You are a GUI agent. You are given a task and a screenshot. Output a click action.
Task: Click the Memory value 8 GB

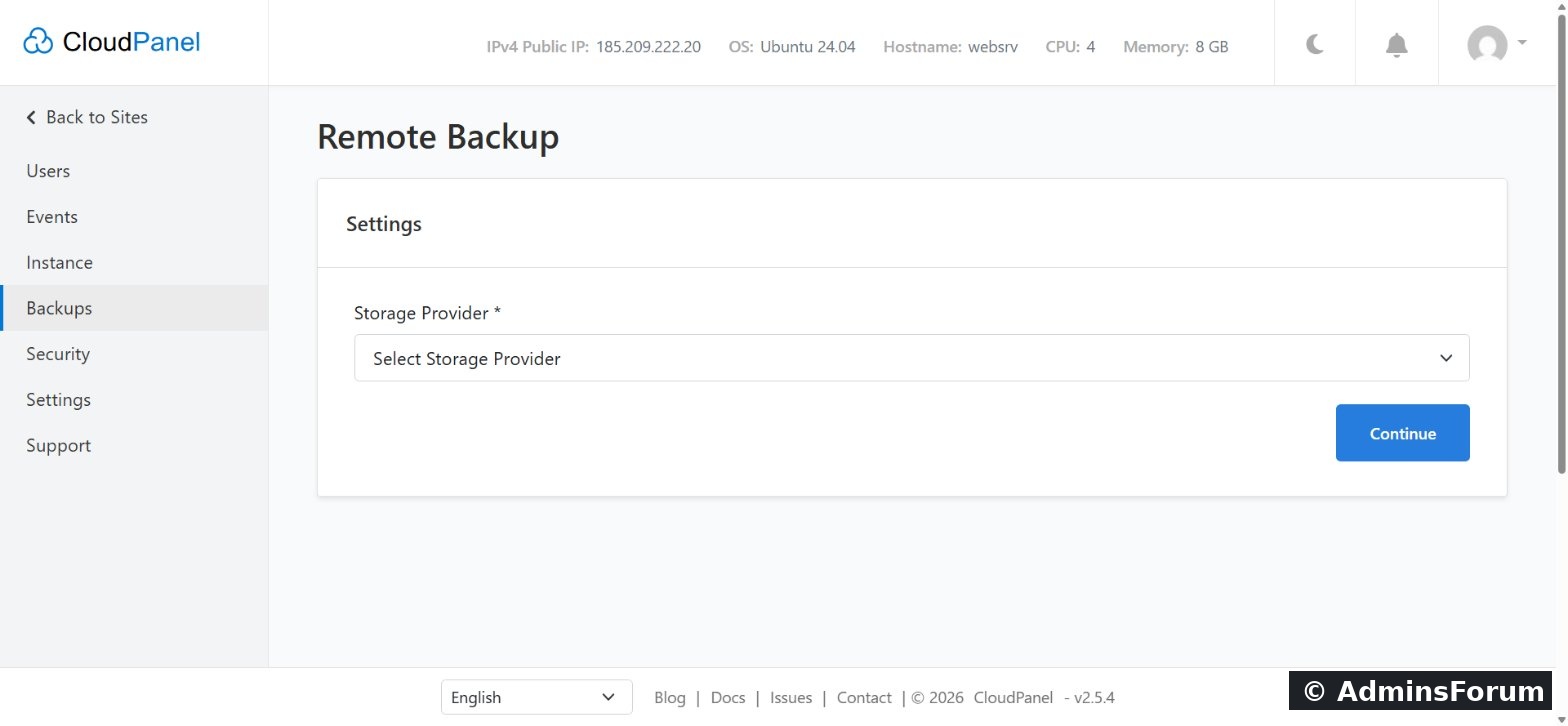pos(1212,47)
